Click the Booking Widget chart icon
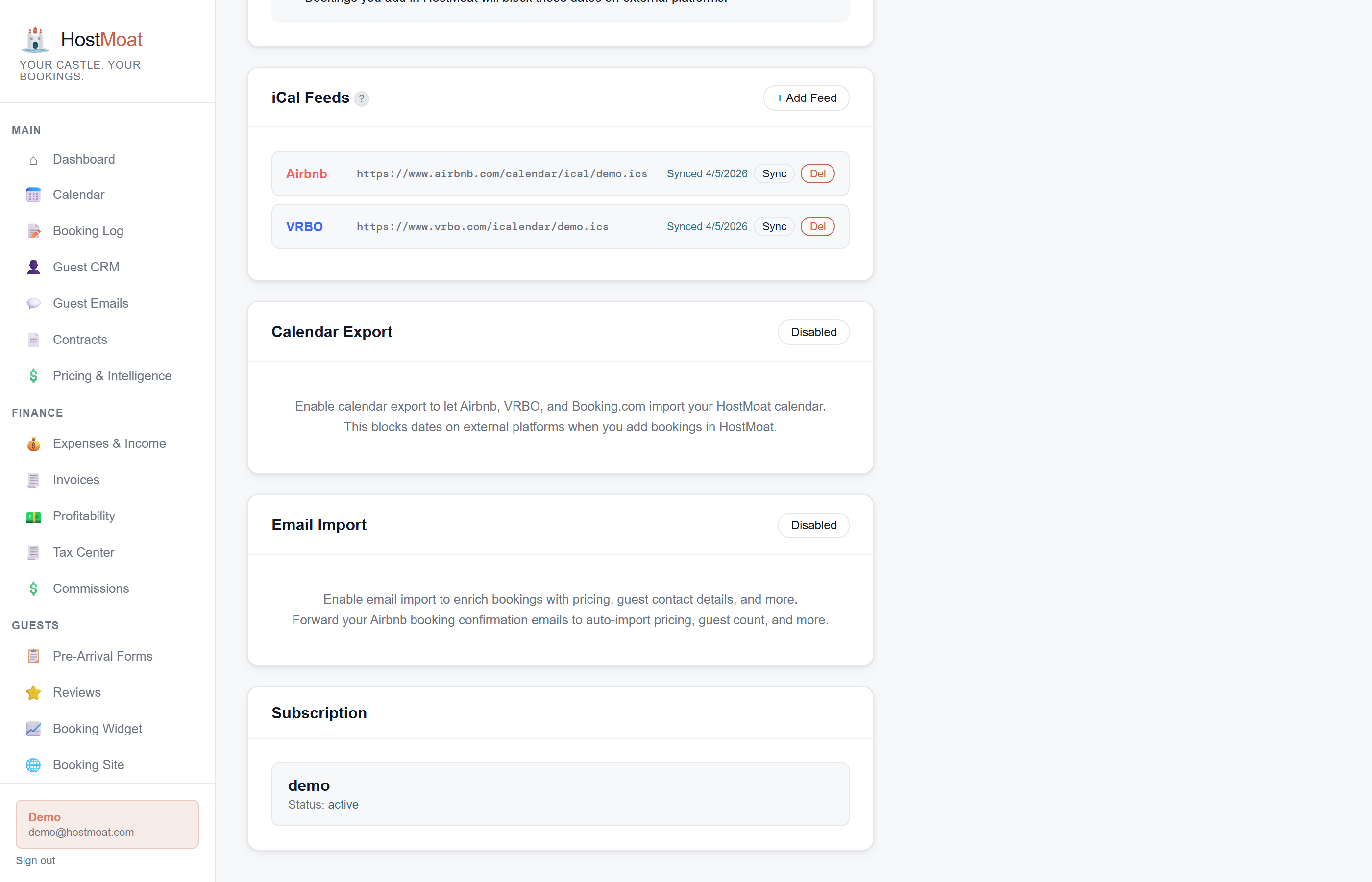The width and height of the screenshot is (1372, 882). [x=33, y=729]
